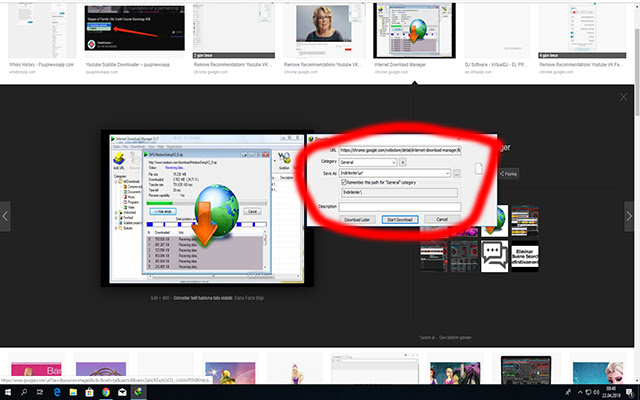This screenshot has width=640, height=400.
Task: Click the Paylaş share icon
Action: click(x=509, y=173)
